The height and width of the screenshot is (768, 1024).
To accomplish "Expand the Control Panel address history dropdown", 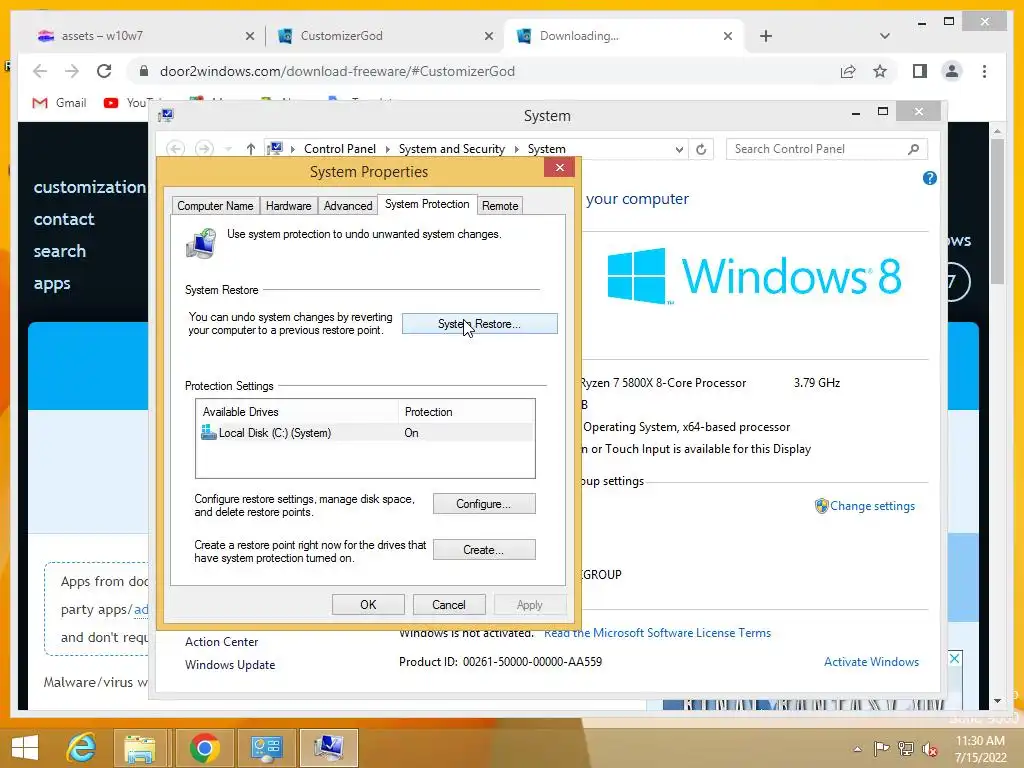I will click(679, 149).
